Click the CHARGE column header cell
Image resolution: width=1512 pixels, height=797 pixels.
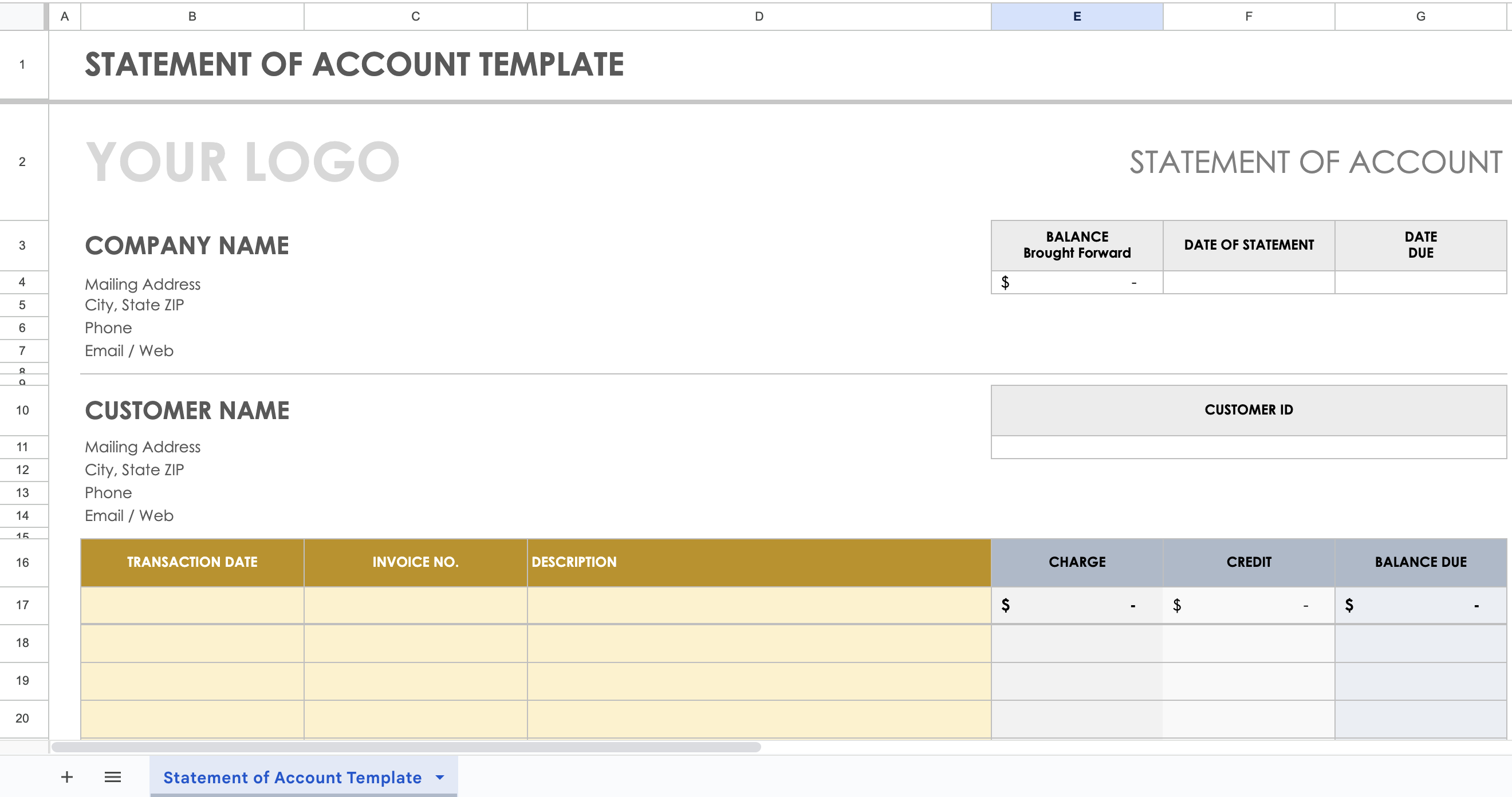click(1077, 562)
